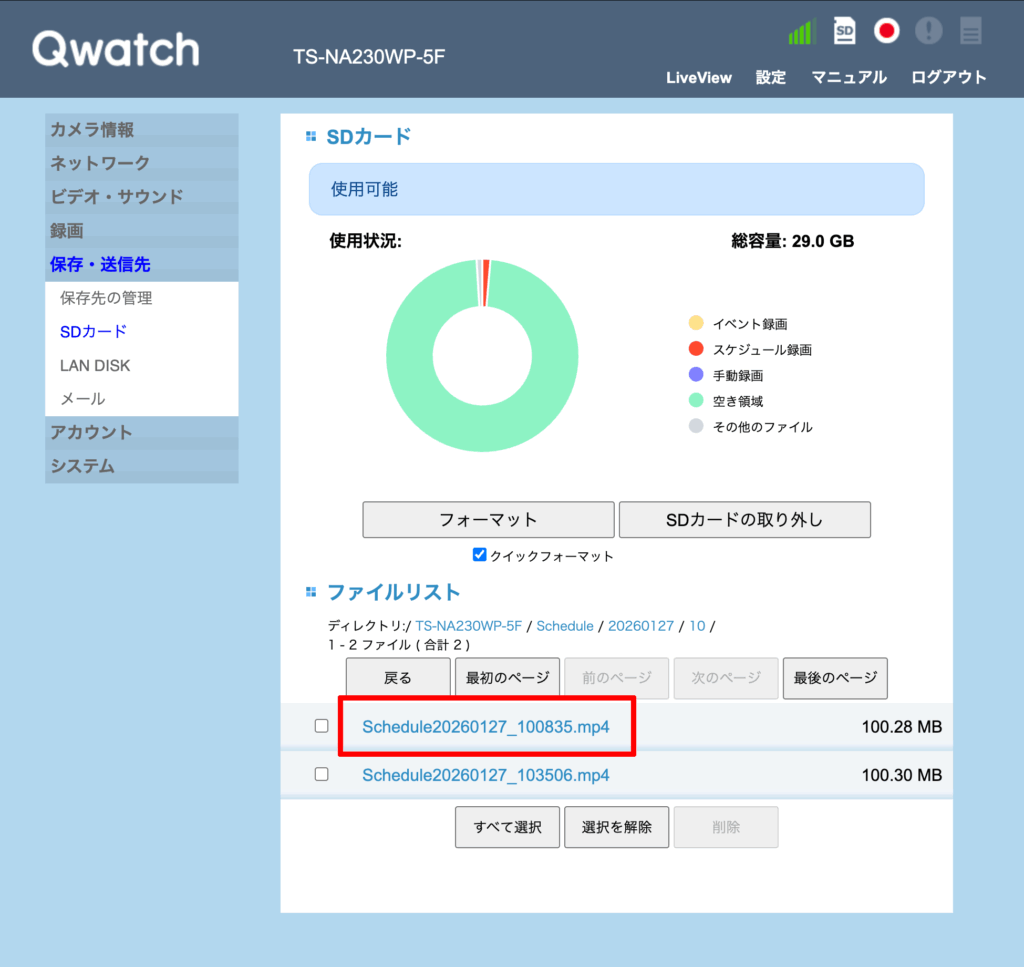1024x967 pixels.
Task: Click the red スケジュール録画 legend swatch
Action: tap(696, 349)
